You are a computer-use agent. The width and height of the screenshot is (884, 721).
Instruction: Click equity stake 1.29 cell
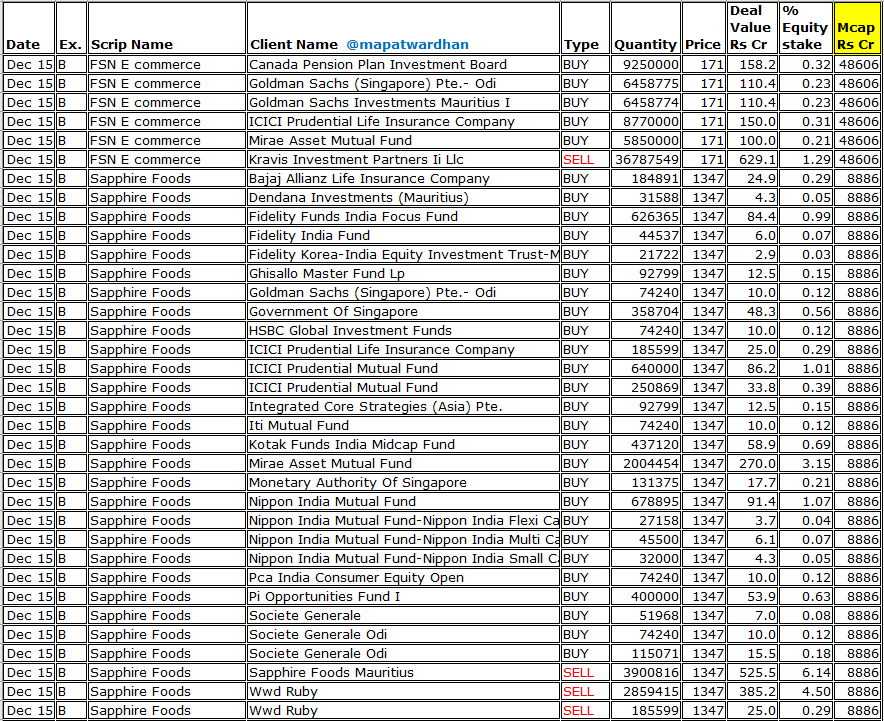(x=805, y=159)
